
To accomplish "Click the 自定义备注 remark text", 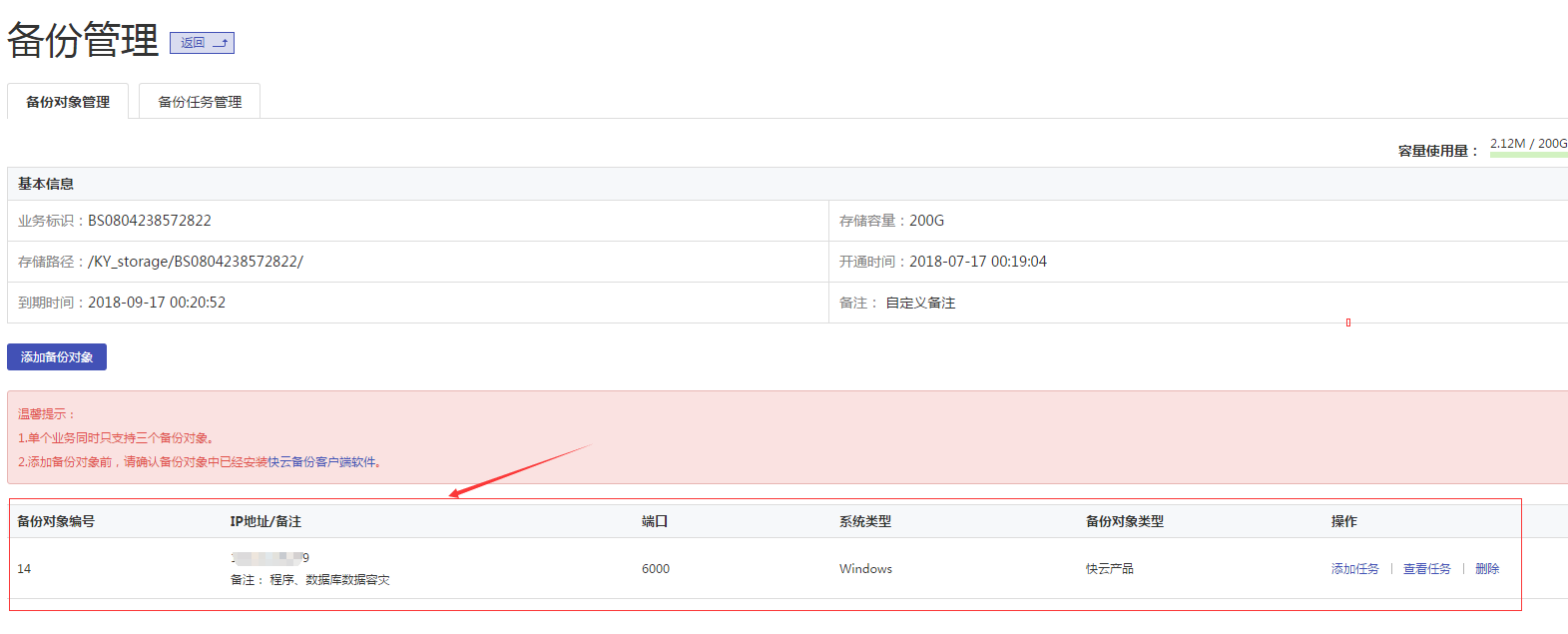I will tap(920, 303).
